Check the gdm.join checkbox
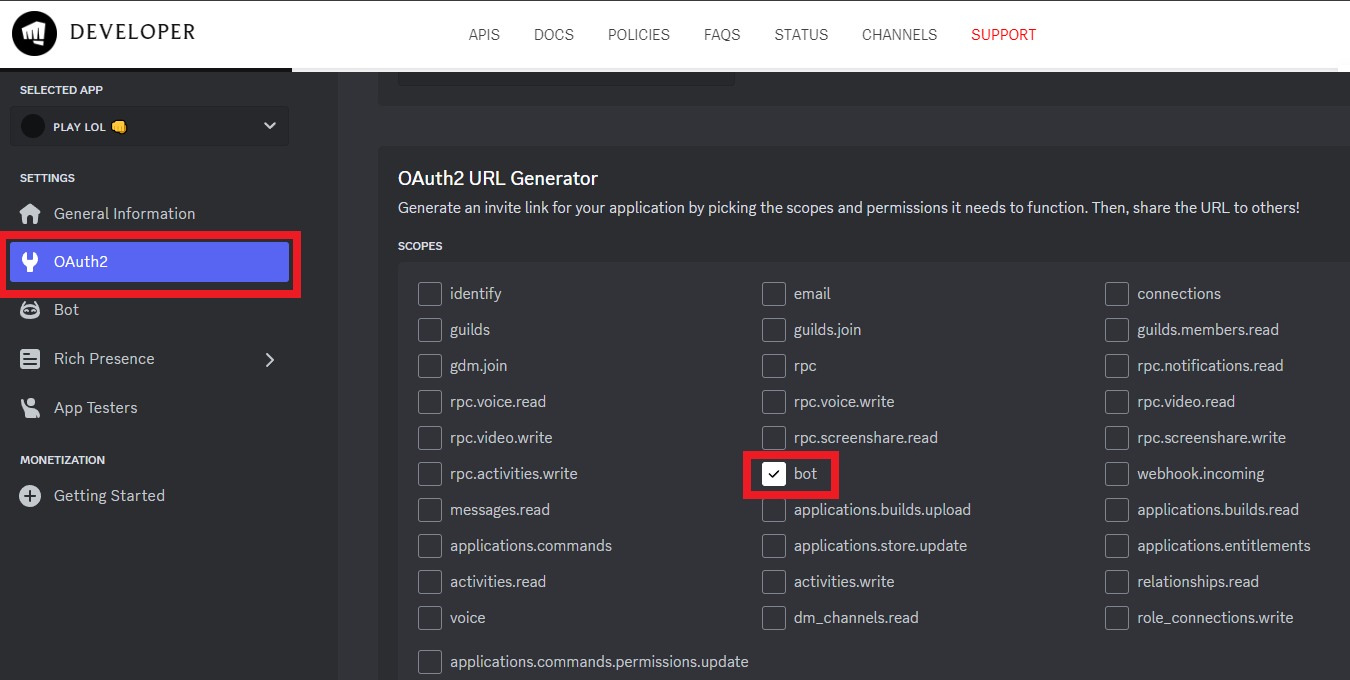1350x680 pixels. click(x=430, y=366)
